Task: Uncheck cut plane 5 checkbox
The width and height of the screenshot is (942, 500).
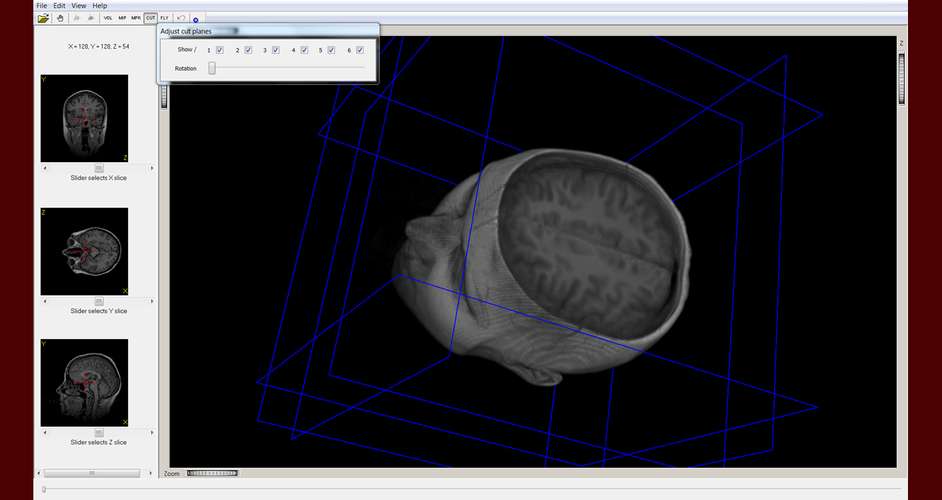Action: (332, 50)
